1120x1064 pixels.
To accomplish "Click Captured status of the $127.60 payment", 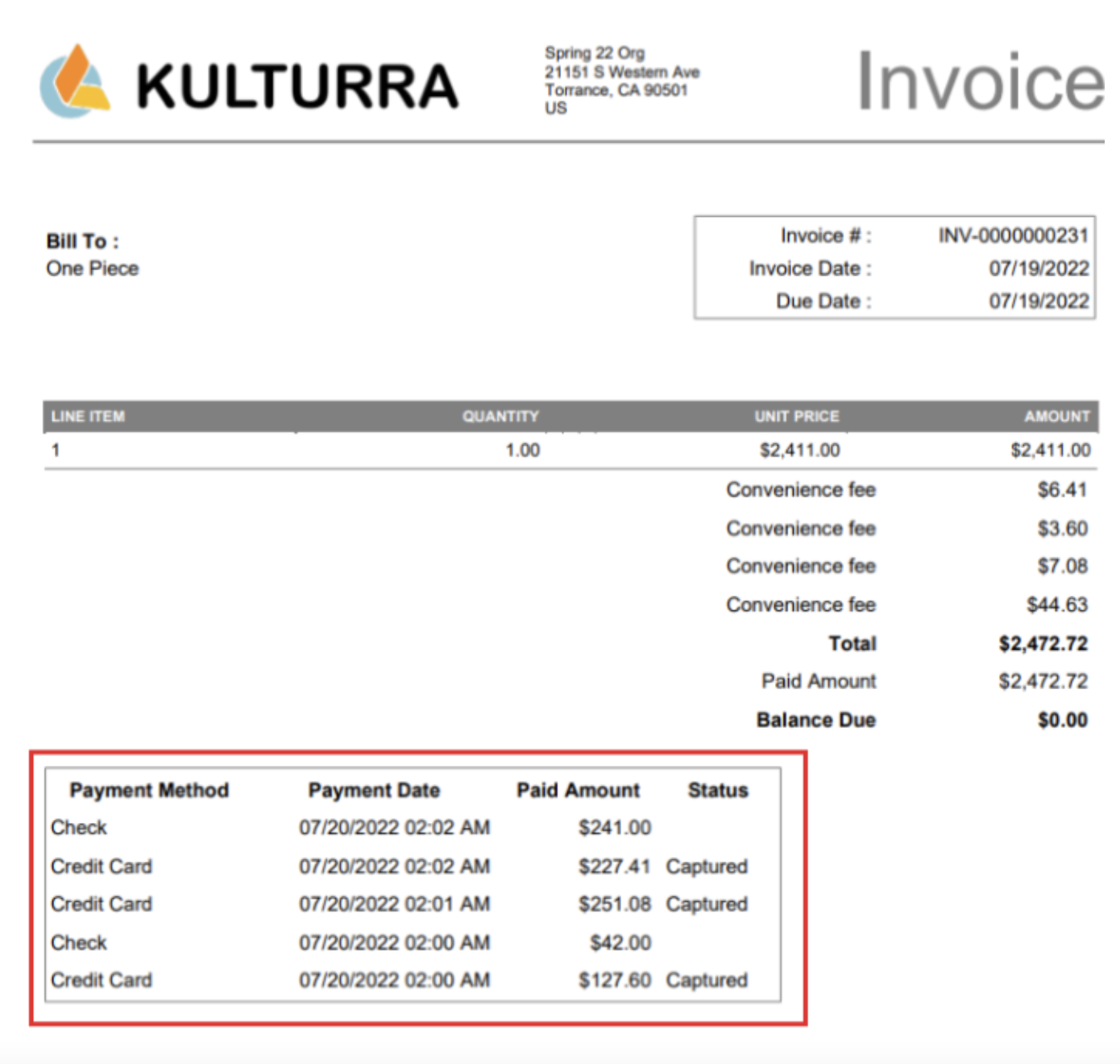I will [707, 981].
